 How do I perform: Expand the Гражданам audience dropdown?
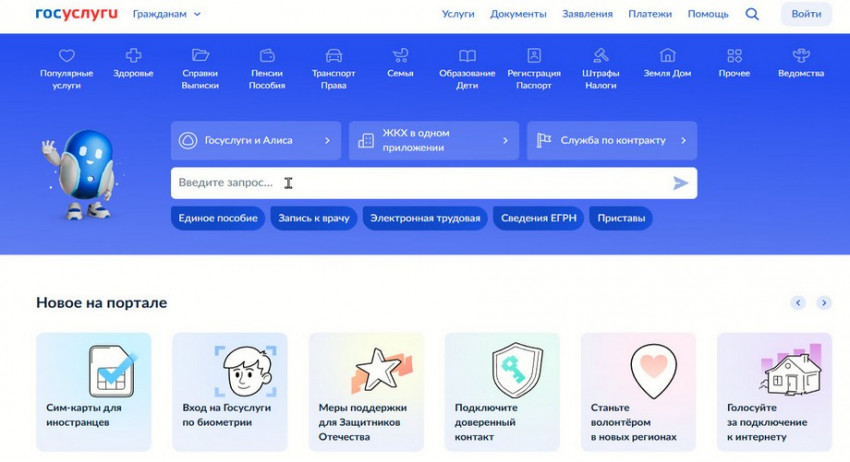tap(166, 14)
